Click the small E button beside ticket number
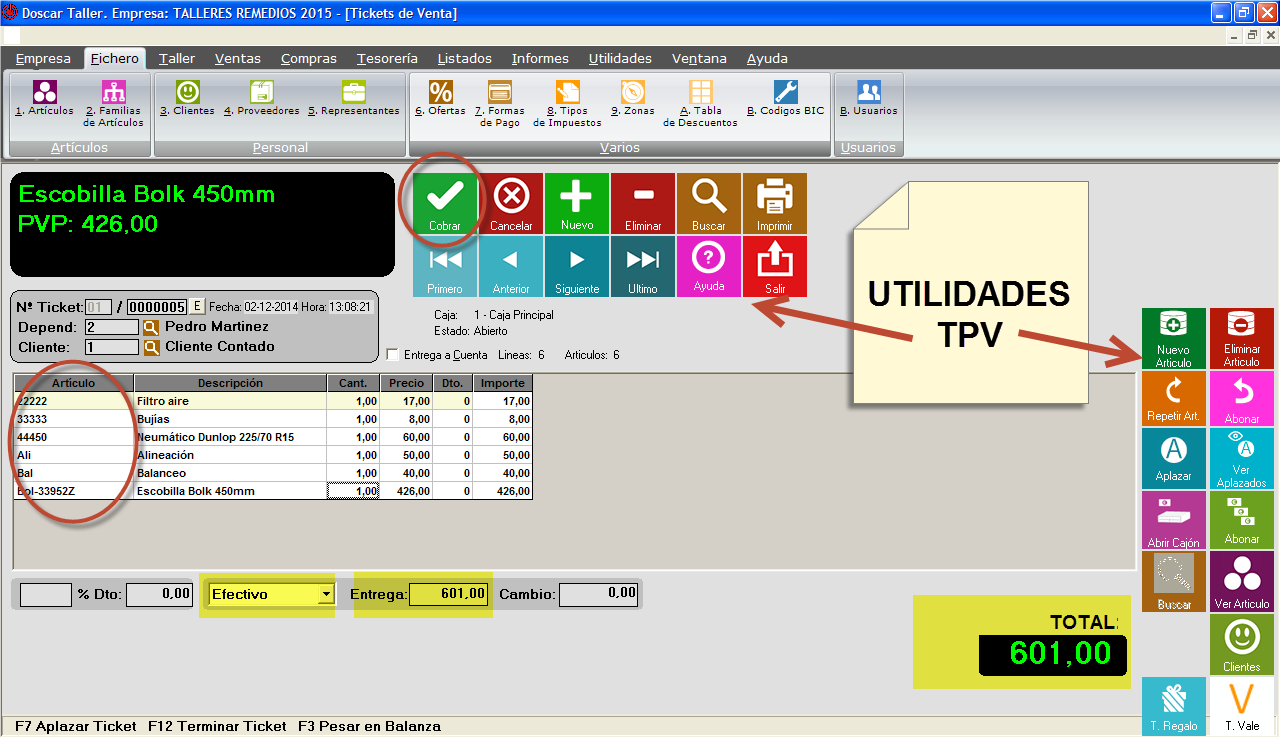The image size is (1280, 738). [x=197, y=306]
